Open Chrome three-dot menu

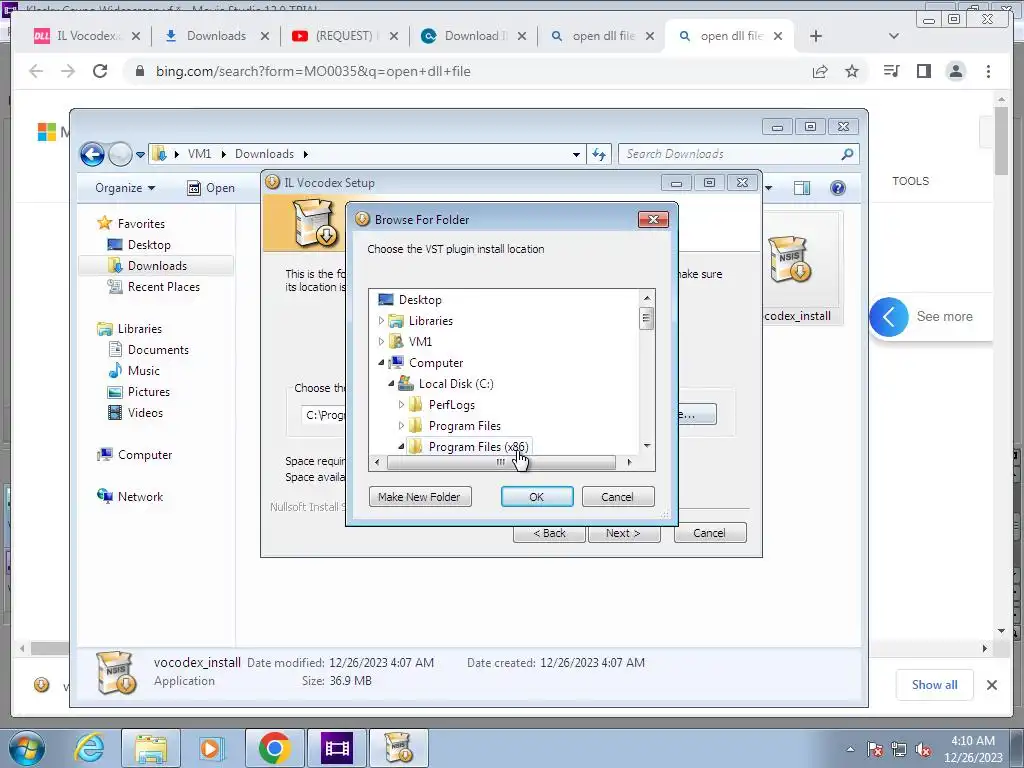(x=988, y=71)
